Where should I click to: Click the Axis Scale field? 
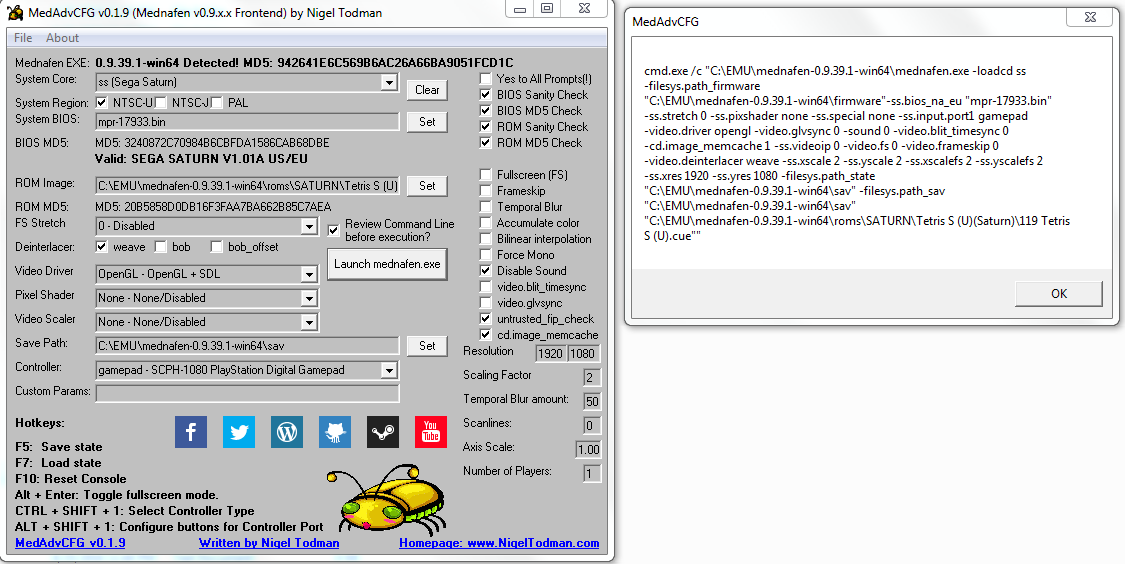click(588, 449)
